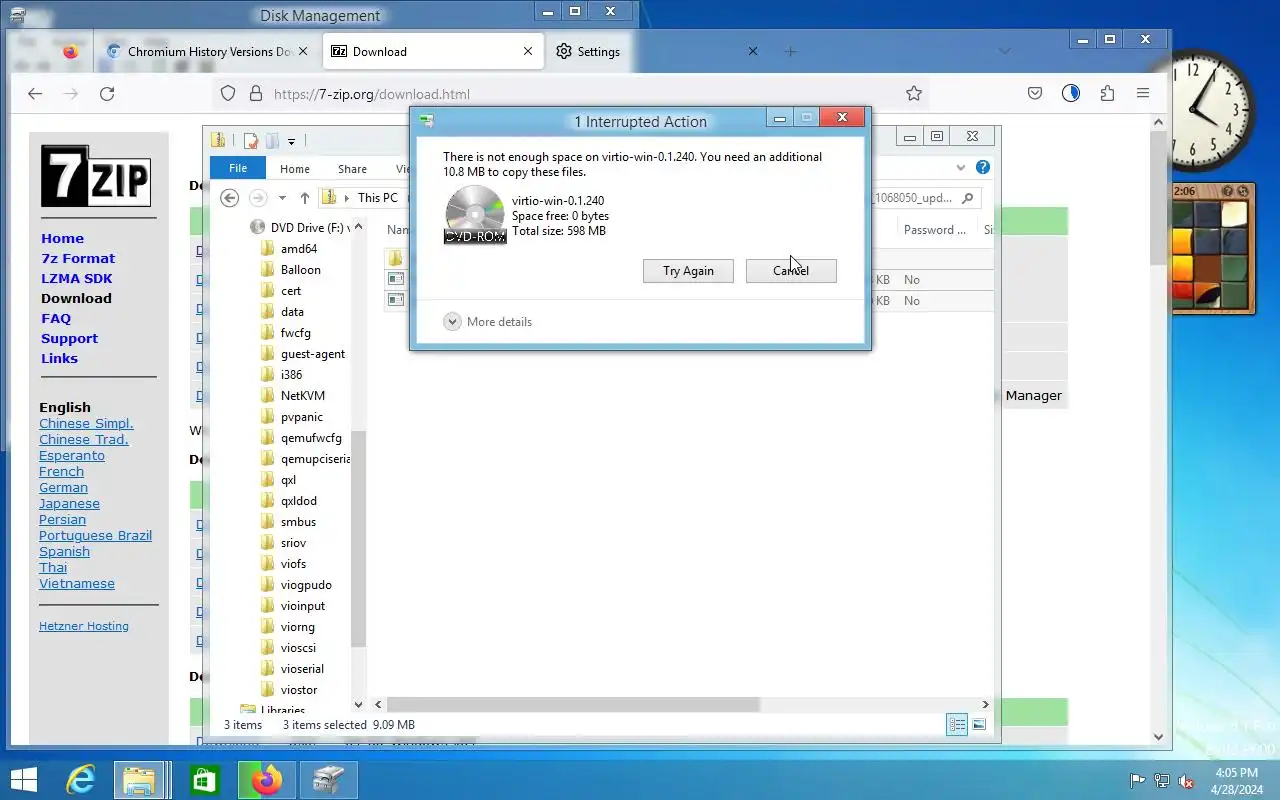The height and width of the screenshot is (800, 1280).
Task: Open the Home ribbon tab in Explorer
Action: pyautogui.click(x=295, y=169)
